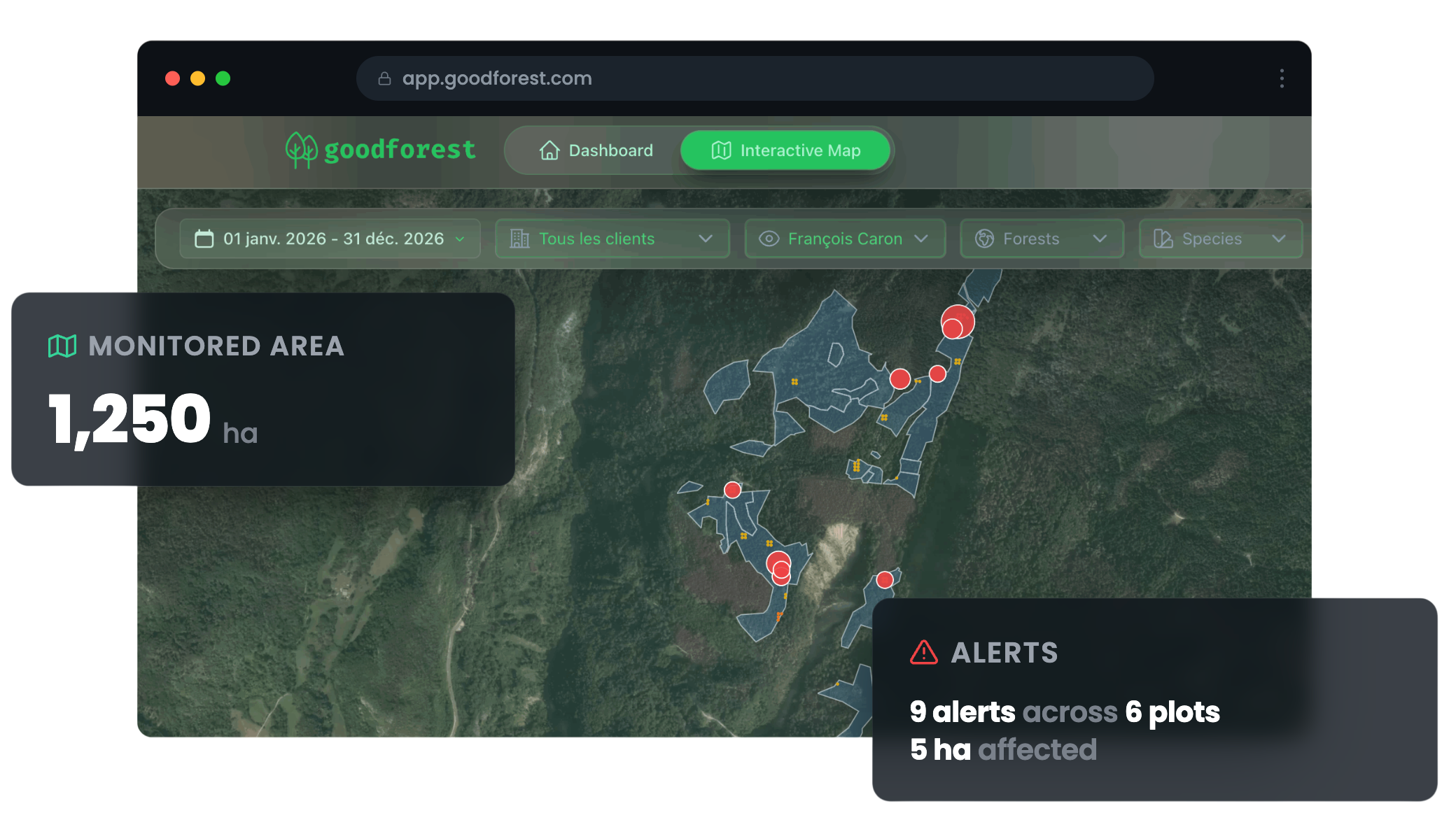Click the eye icon beside François Caron
The image size is (1456, 820).
tap(769, 239)
